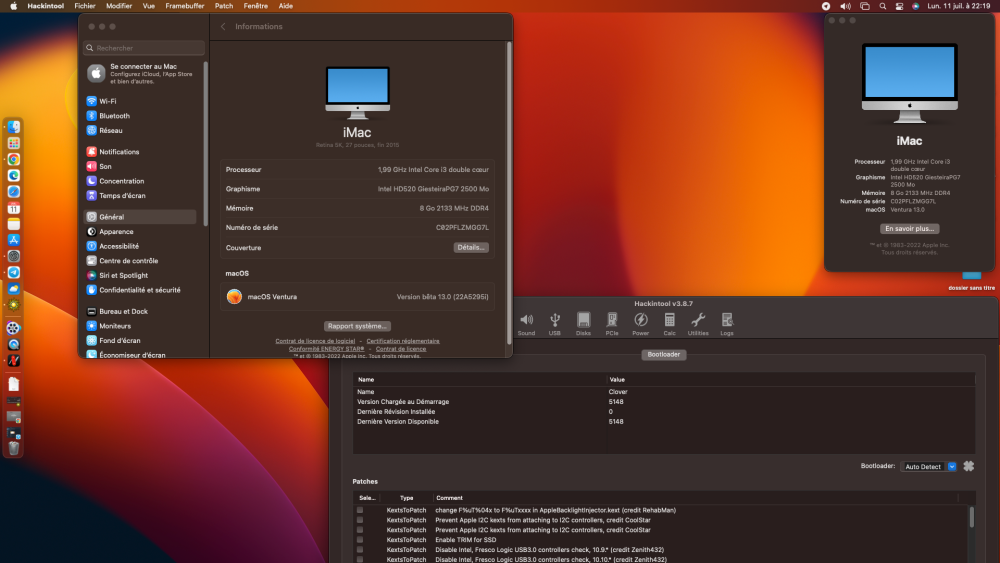Open the Bootloader Auto Detect dropdown
Image resolution: width=1000 pixels, height=563 pixels.
pyautogui.click(x=928, y=467)
